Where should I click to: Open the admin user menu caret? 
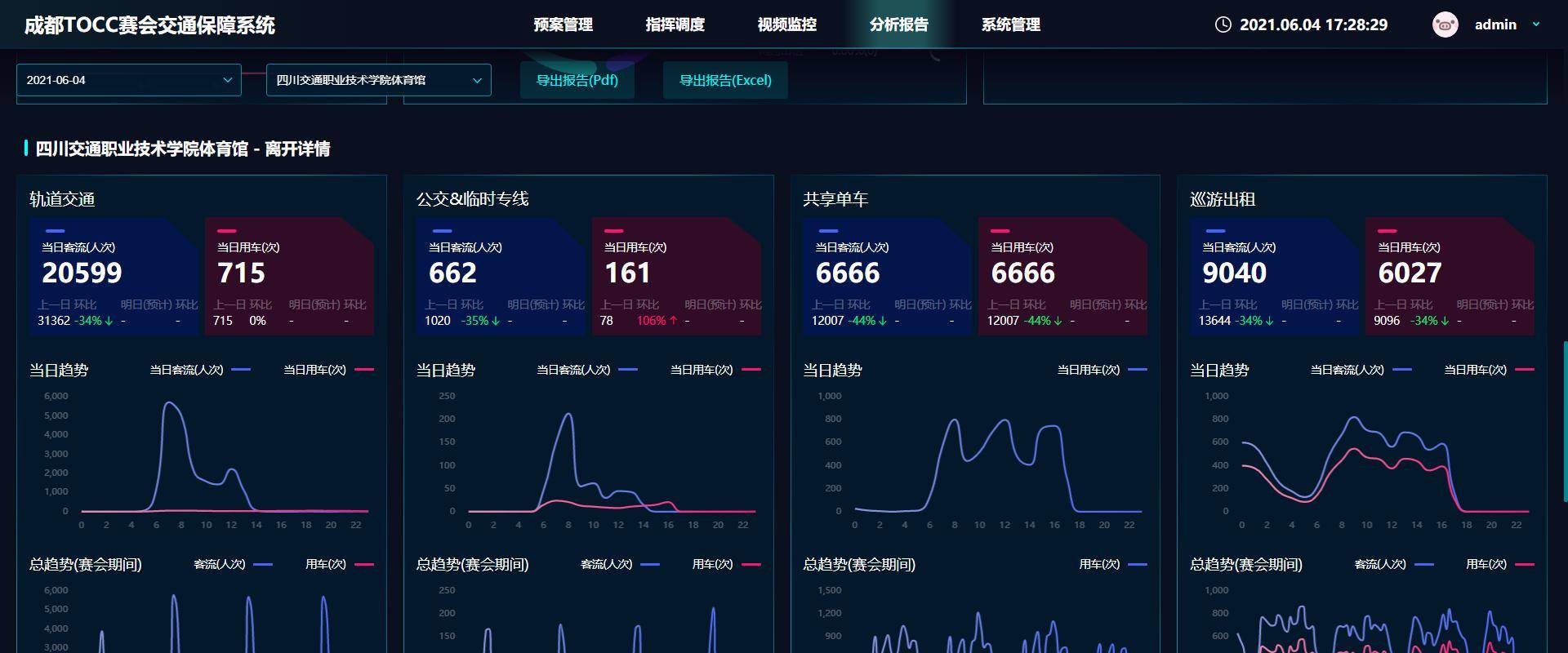click(x=1536, y=24)
